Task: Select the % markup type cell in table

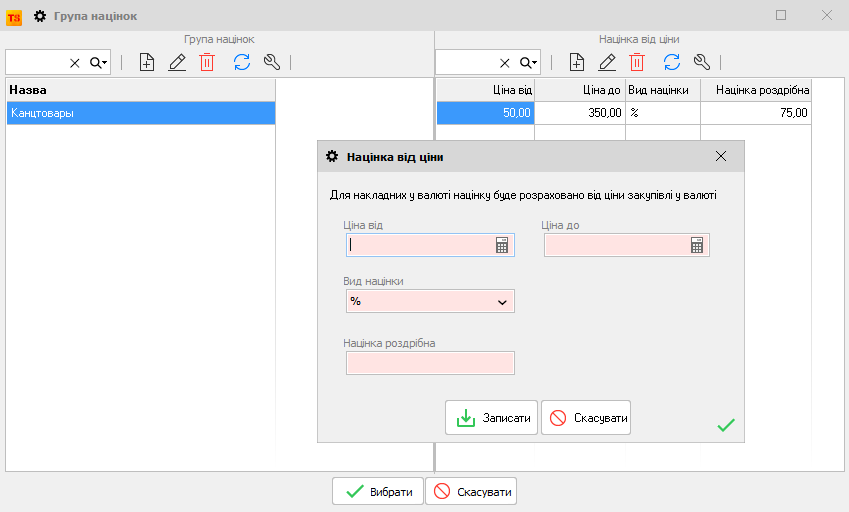Action: pos(663,113)
